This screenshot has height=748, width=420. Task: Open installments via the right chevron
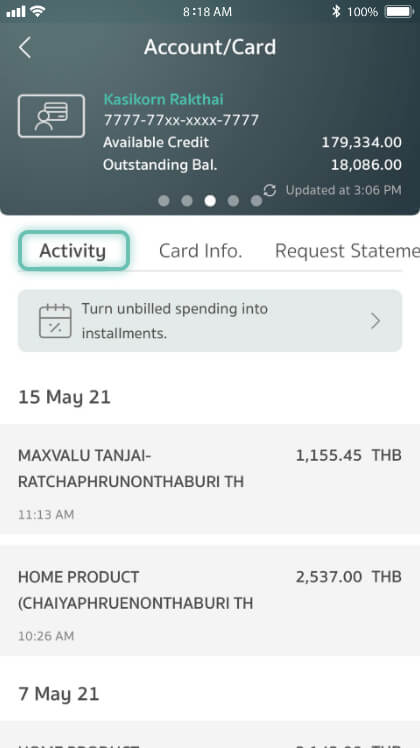376,321
